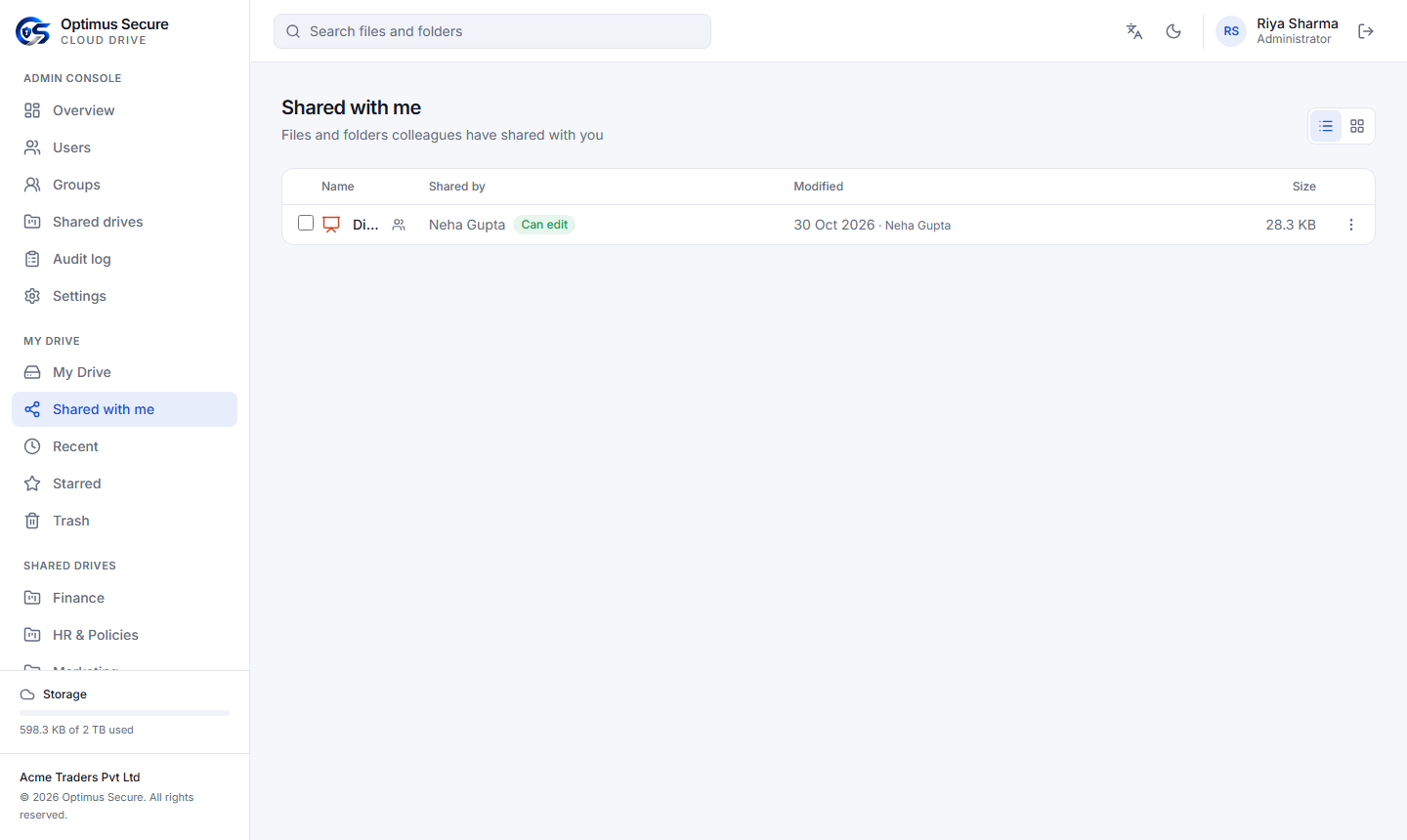Open the Trash

125,521
